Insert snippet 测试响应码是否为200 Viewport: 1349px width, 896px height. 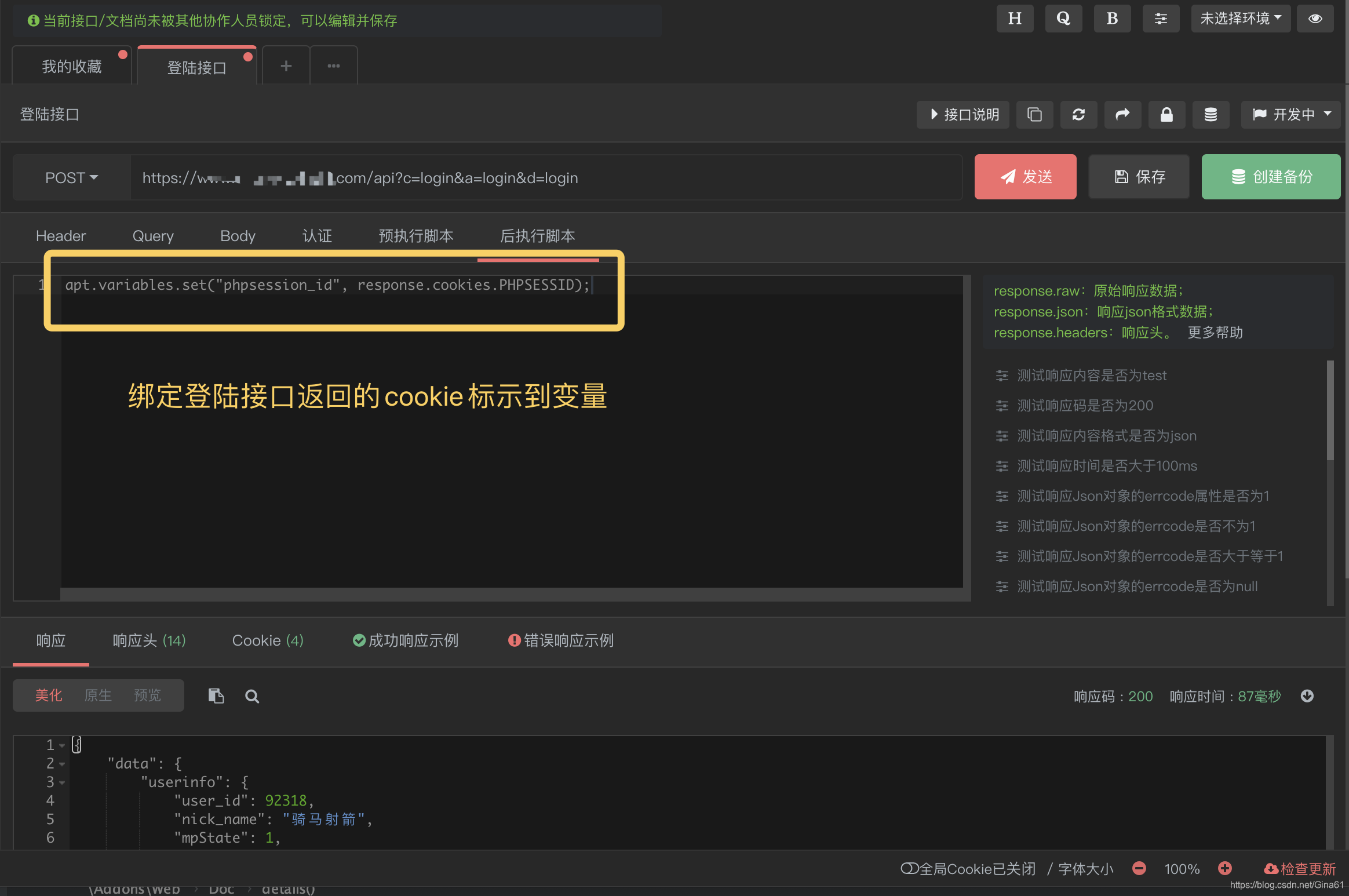(x=1074, y=406)
